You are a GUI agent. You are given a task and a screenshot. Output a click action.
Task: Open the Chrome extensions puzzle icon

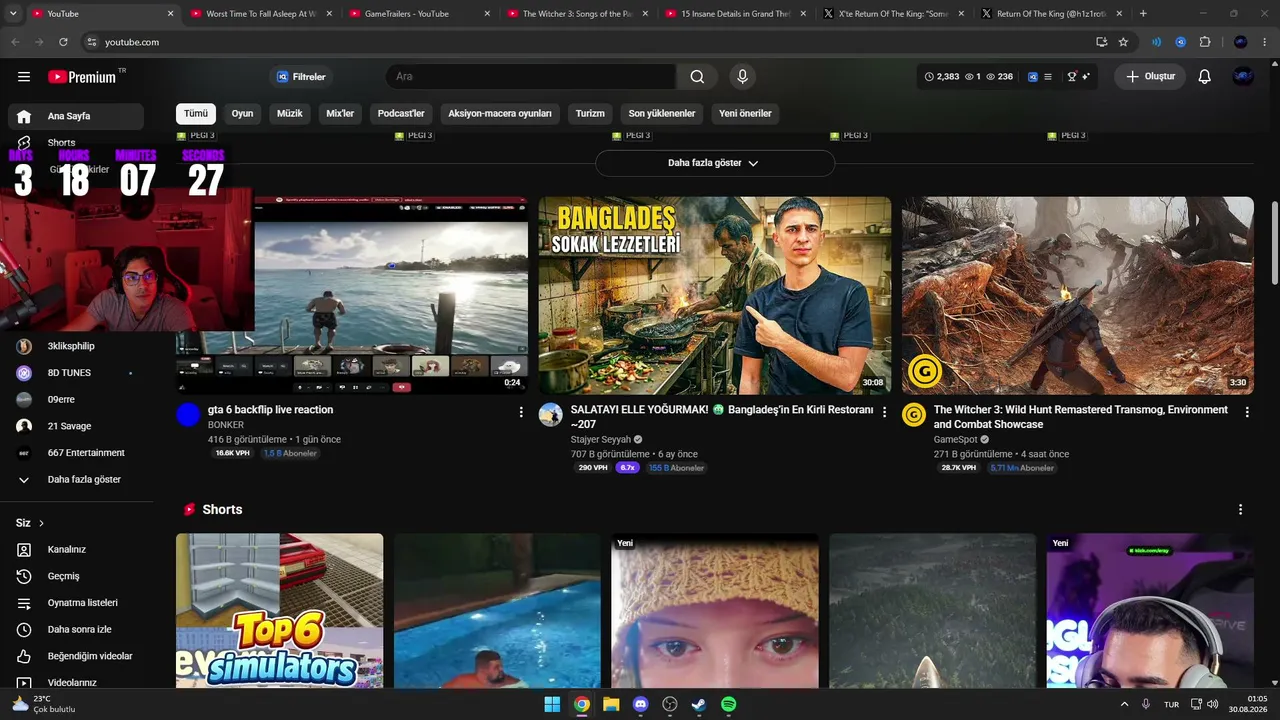1205,42
